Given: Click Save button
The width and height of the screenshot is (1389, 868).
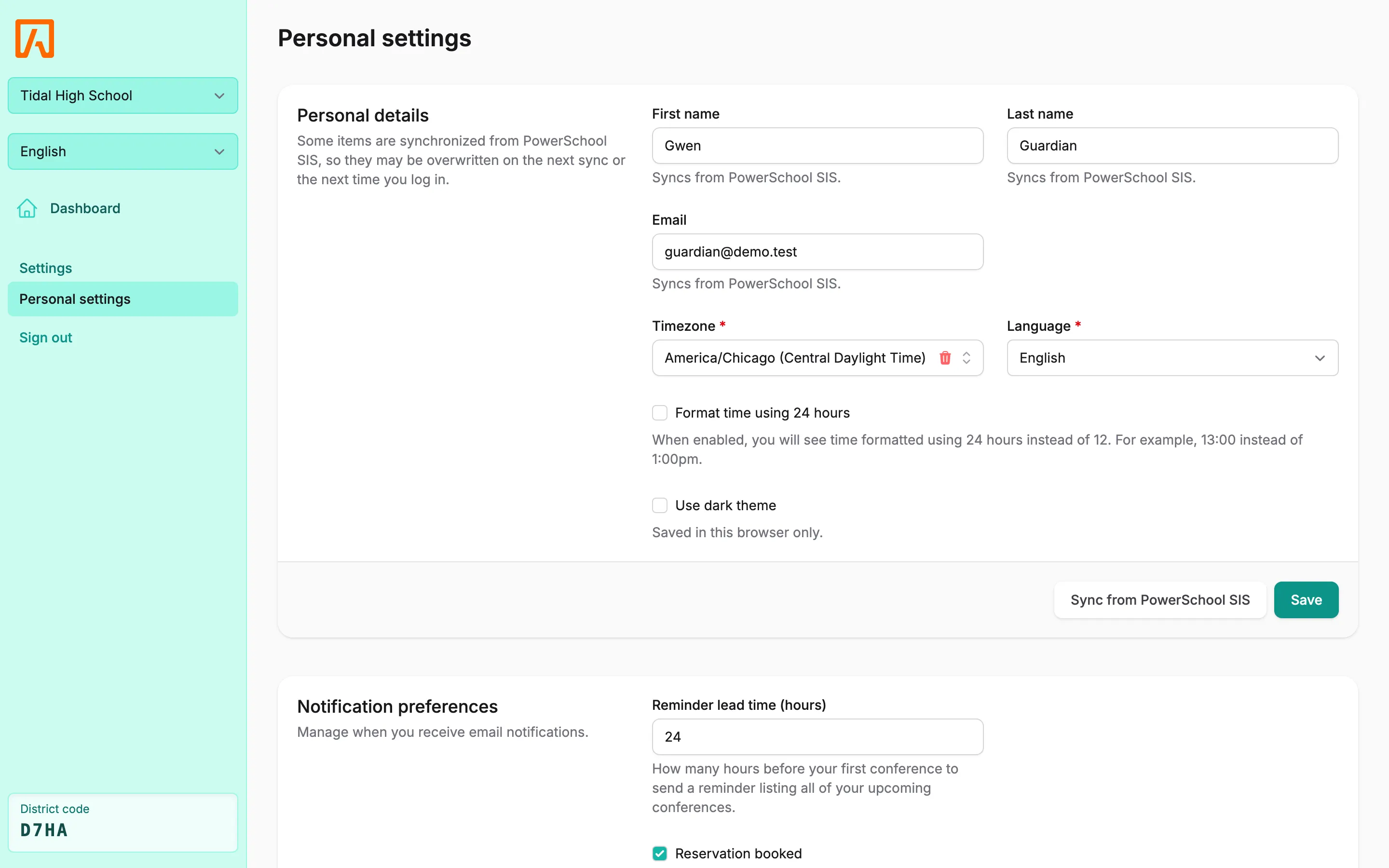Looking at the screenshot, I should pyautogui.click(x=1306, y=600).
